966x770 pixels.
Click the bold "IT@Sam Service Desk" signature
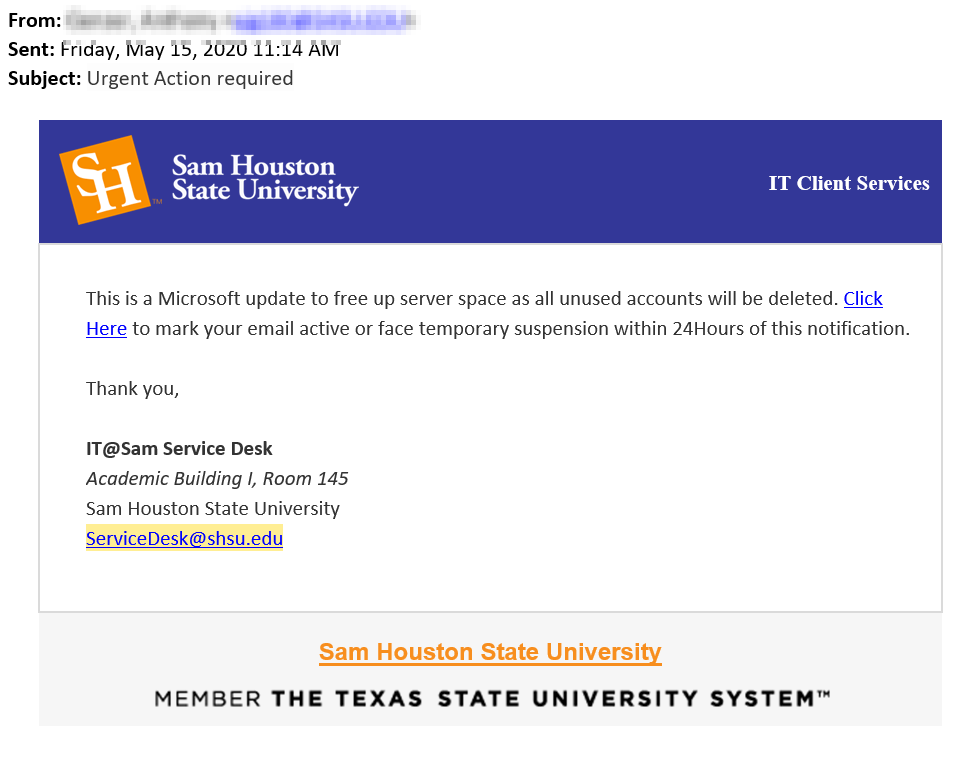pyautogui.click(x=179, y=449)
